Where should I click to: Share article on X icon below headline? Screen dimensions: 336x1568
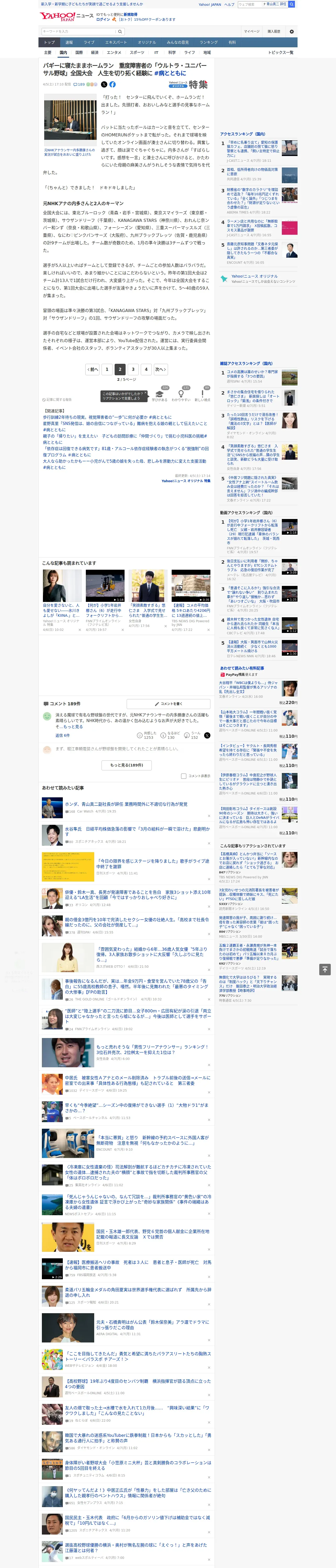pyautogui.click(x=104, y=85)
